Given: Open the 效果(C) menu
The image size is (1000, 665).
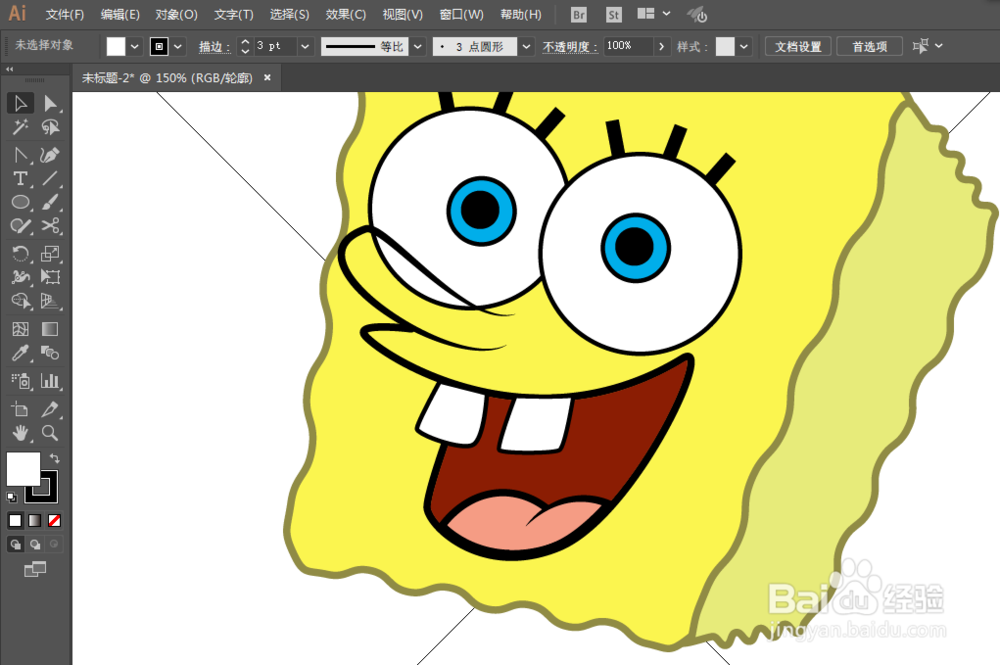Looking at the screenshot, I should click(346, 15).
